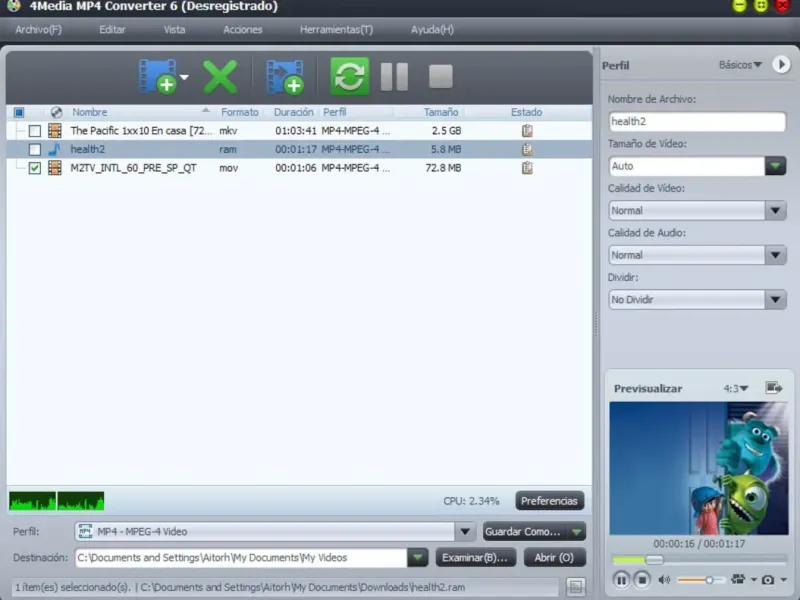The width and height of the screenshot is (800, 600).
Task: Click film icon of The Pacific row
Action: (x=55, y=131)
